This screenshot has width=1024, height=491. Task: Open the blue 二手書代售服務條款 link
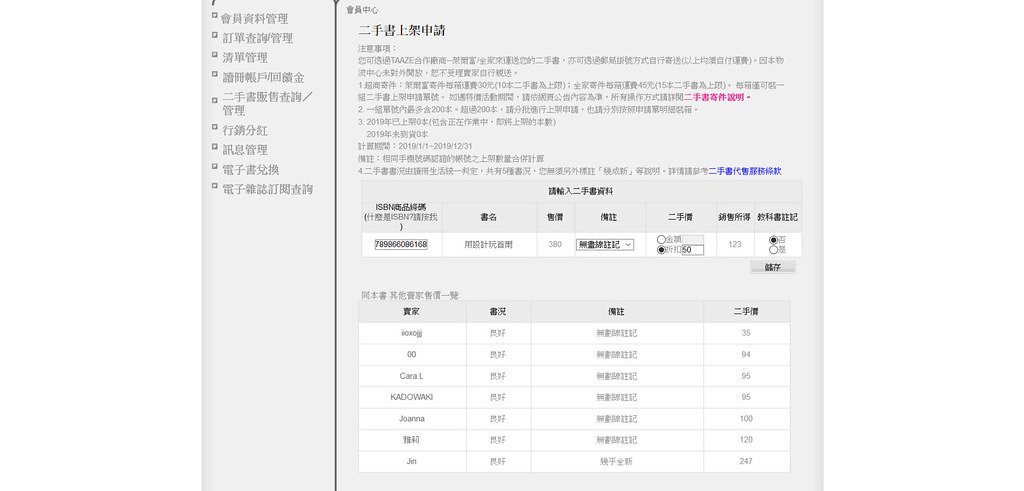click(745, 172)
